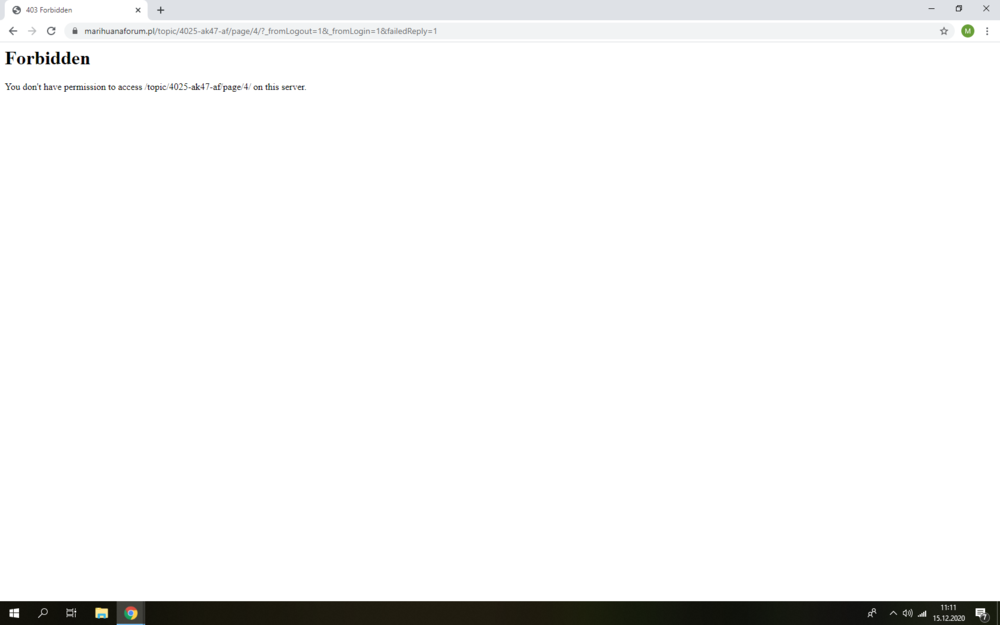
Task: Open the taskbar clock and date
Action: click(x=948, y=613)
